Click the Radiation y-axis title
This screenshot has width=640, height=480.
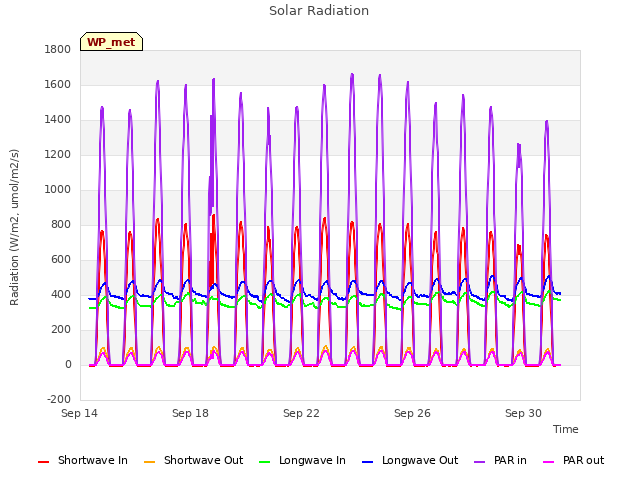pos(14,227)
